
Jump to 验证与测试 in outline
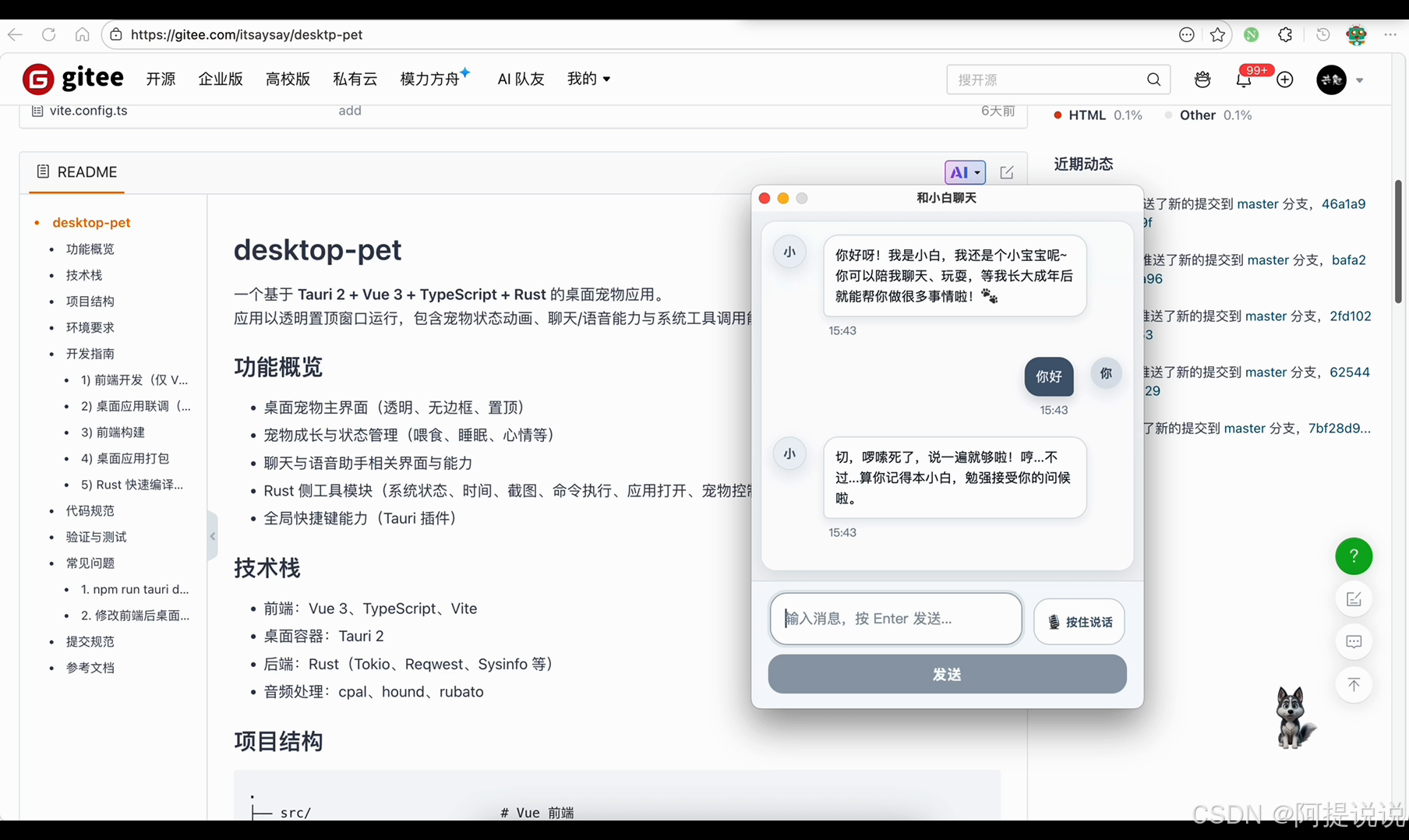pos(96,537)
